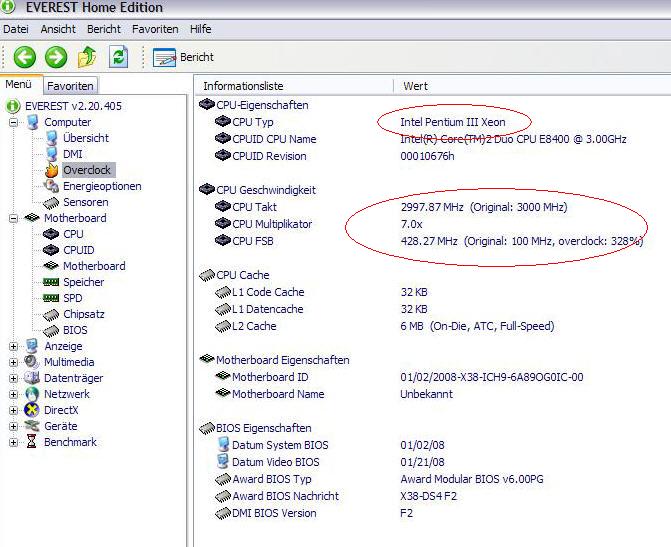
Task: Open the Favoriten menu in menu bar
Action: coord(155,29)
